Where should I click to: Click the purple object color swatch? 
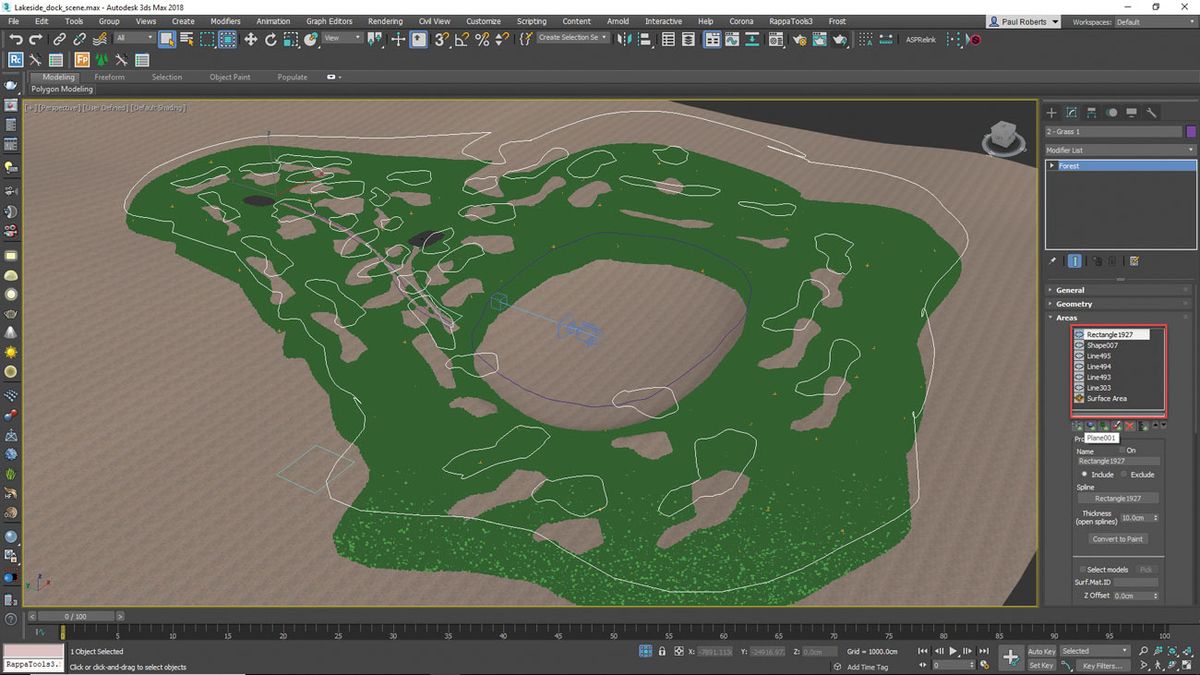pyautogui.click(x=1190, y=131)
